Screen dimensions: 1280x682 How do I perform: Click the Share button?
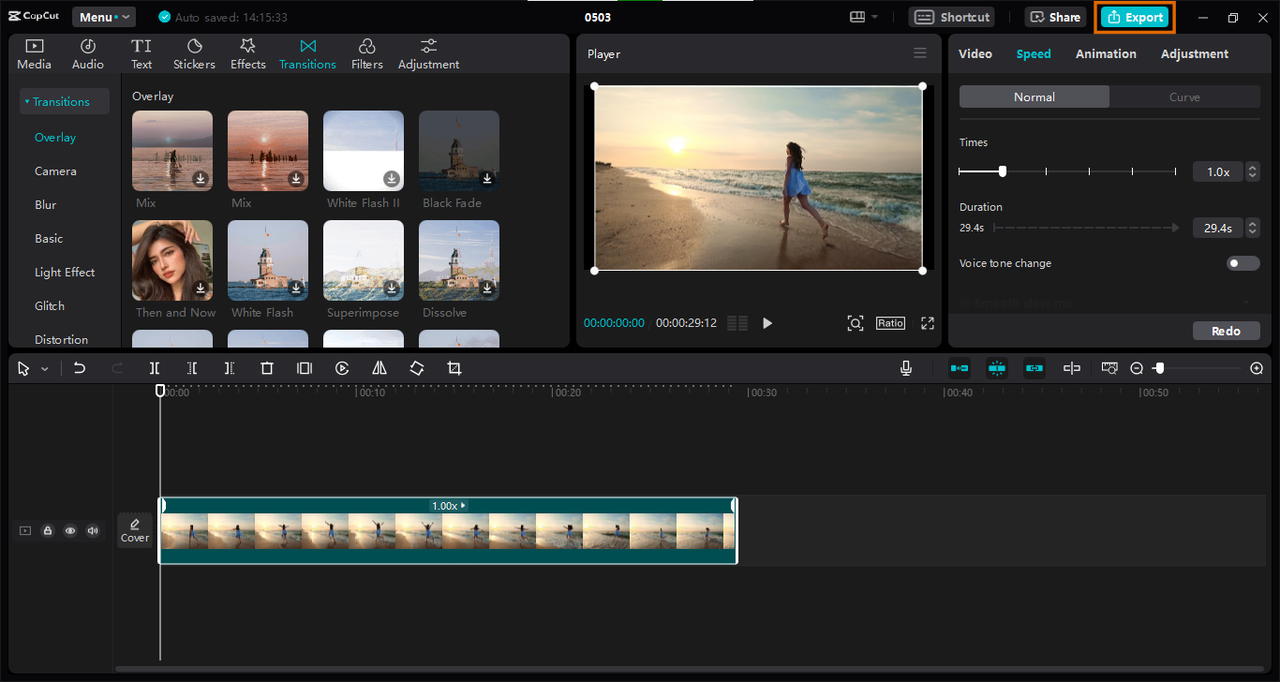(x=1055, y=17)
